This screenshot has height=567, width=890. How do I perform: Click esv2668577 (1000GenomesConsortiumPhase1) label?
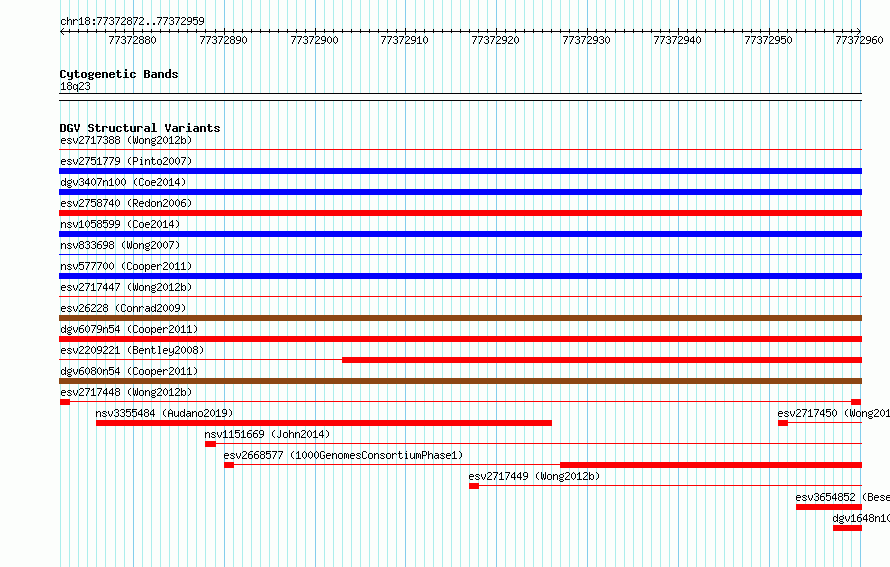click(343, 455)
